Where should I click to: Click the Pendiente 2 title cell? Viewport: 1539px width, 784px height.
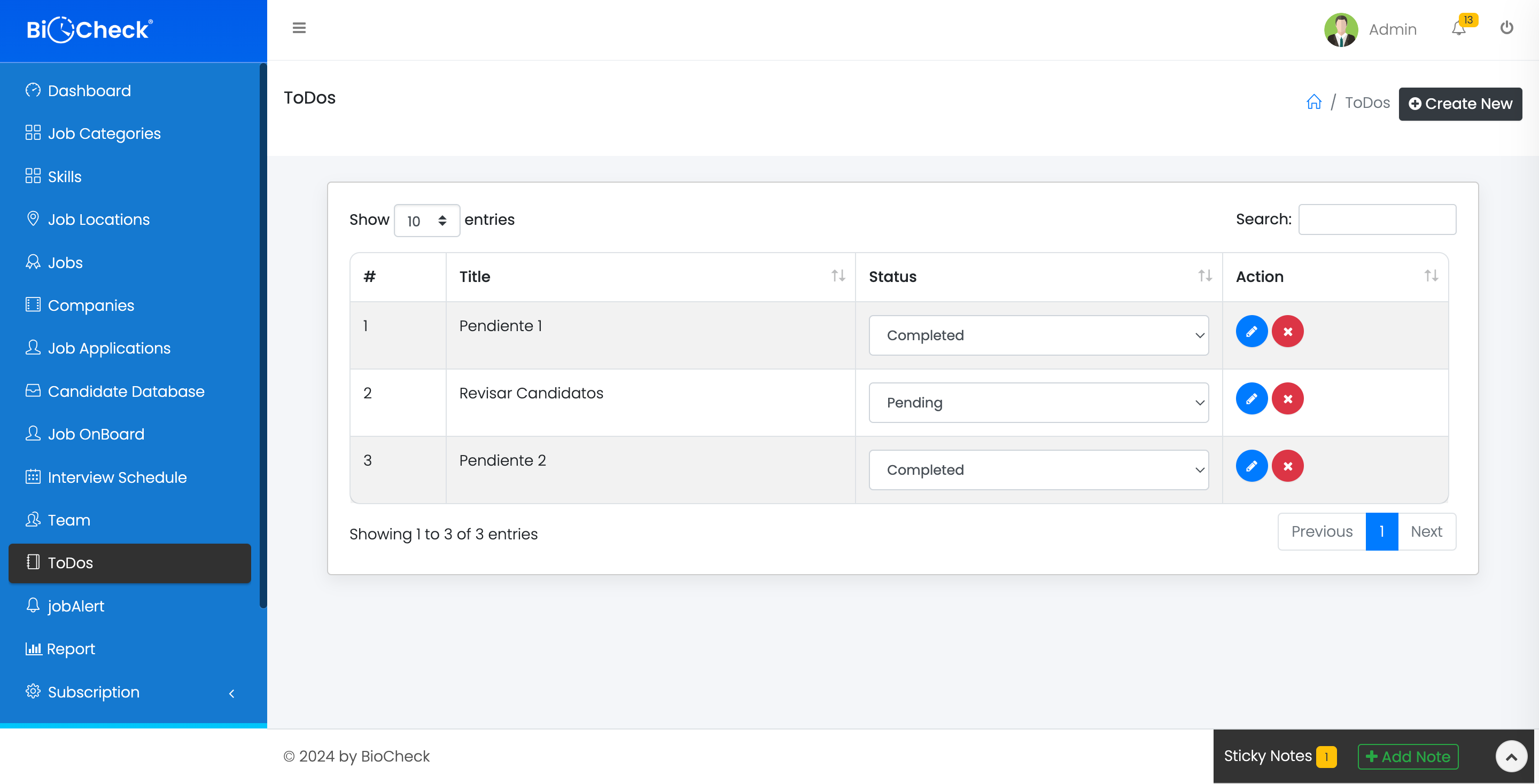[651, 471]
